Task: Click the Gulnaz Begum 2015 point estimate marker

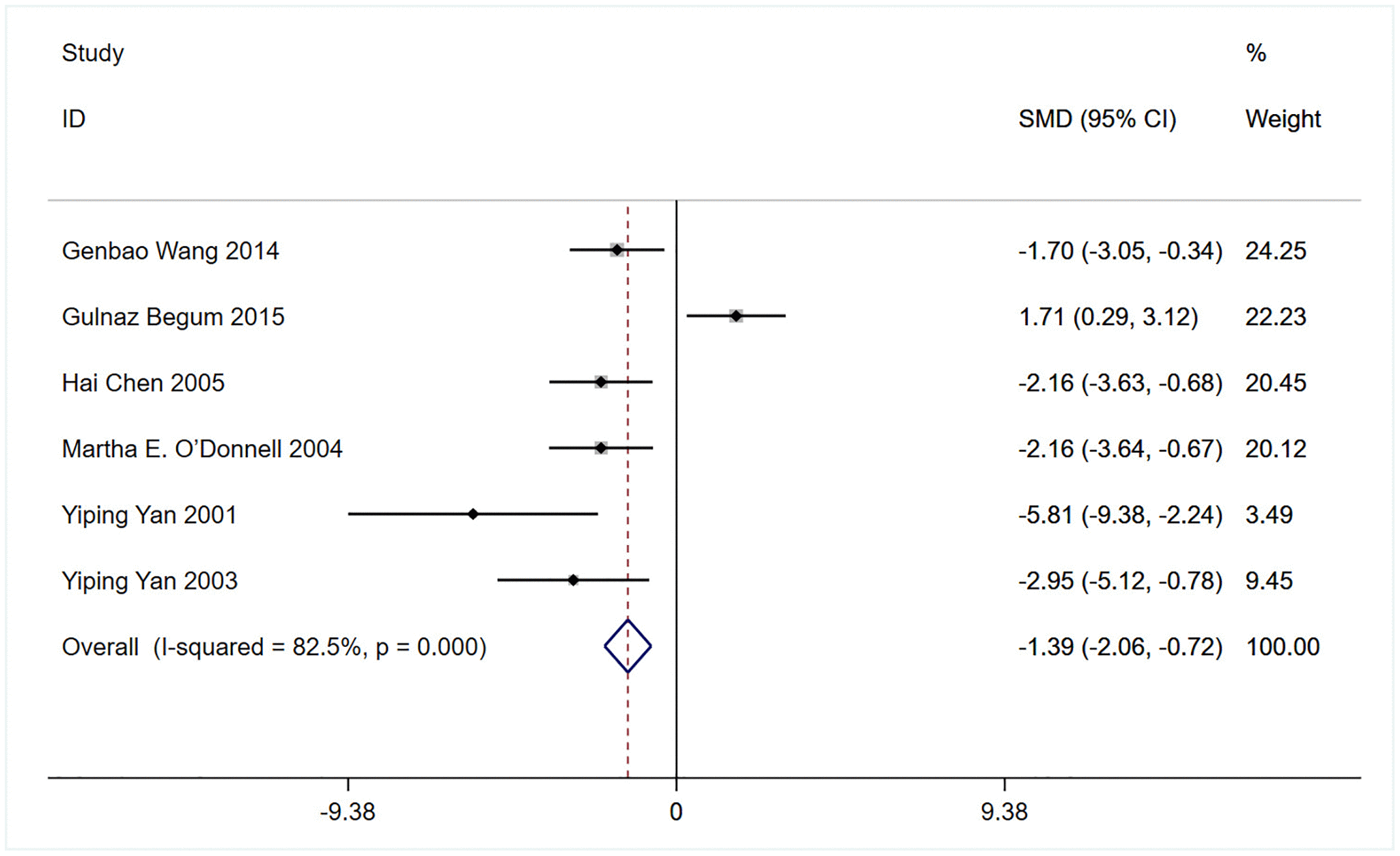Action: 736,316
